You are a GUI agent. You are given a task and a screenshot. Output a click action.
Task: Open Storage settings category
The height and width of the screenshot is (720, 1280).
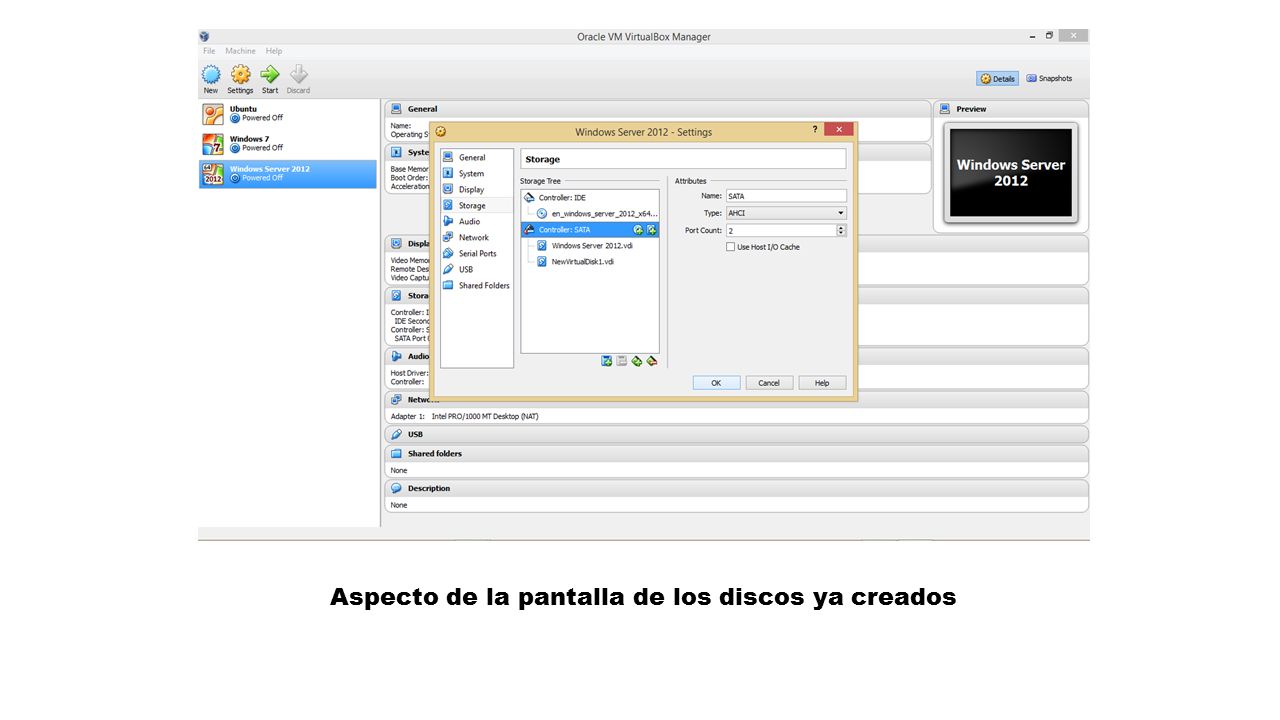477,205
